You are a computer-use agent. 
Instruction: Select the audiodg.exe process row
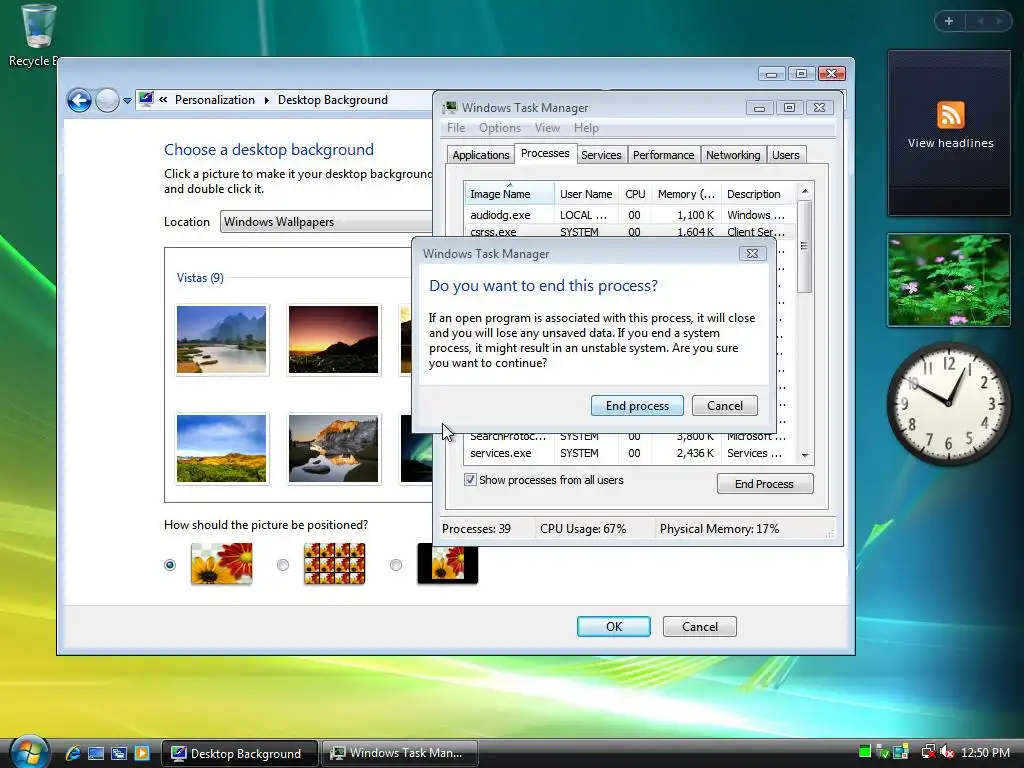pyautogui.click(x=630, y=215)
